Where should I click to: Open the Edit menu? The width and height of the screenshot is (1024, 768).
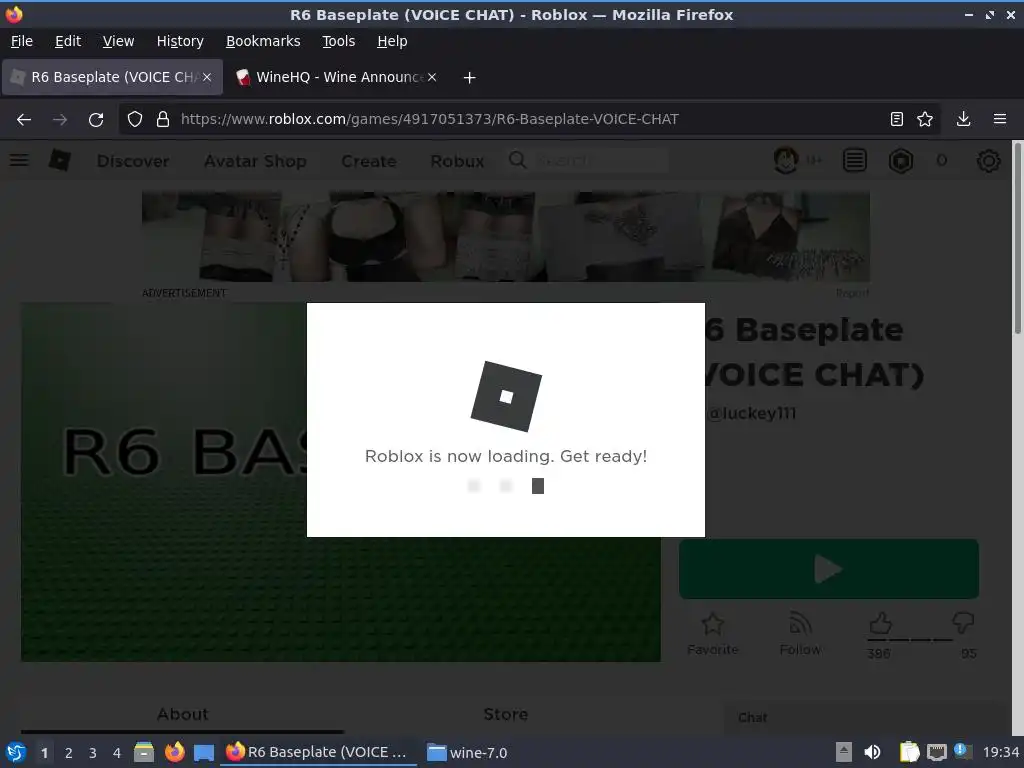68,41
